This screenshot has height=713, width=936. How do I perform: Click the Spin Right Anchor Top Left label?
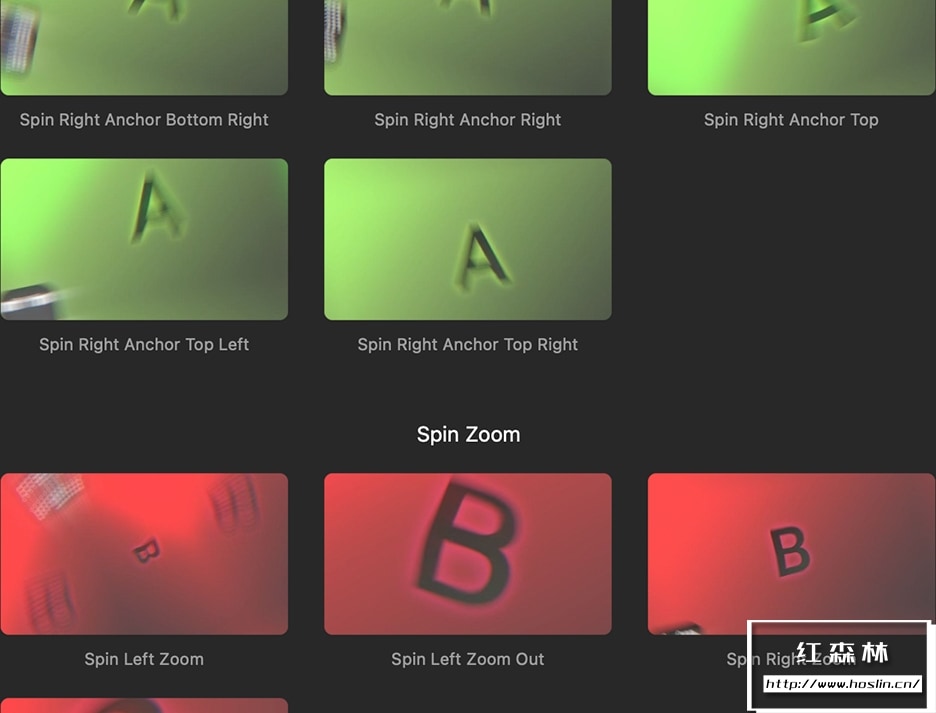click(144, 345)
